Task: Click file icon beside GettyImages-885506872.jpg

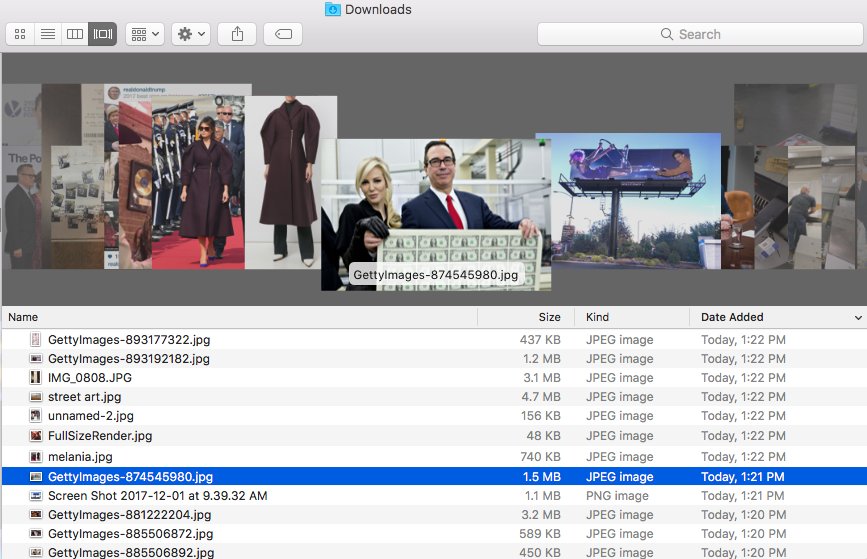Action: [36, 534]
